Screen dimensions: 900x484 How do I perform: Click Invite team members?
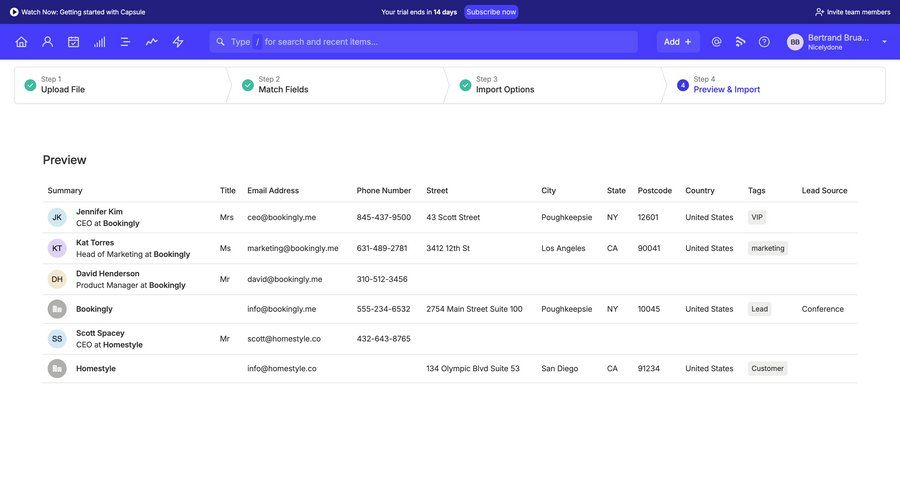(852, 12)
